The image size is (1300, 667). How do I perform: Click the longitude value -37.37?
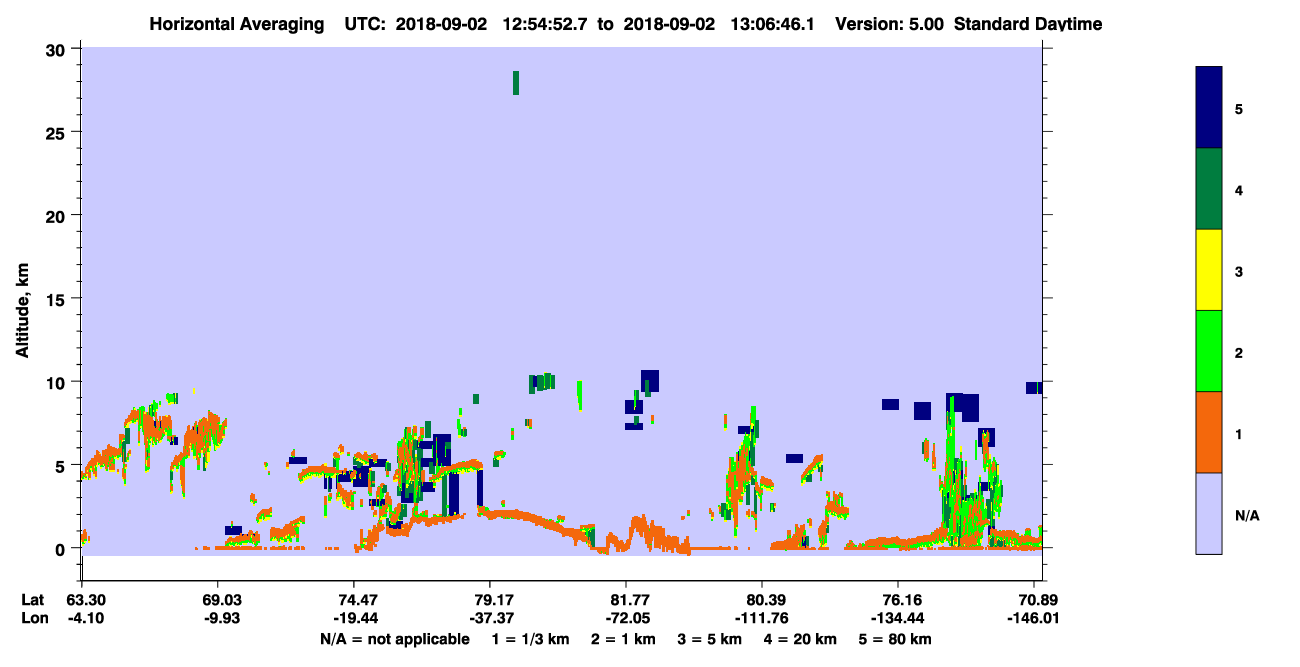coord(490,618)
